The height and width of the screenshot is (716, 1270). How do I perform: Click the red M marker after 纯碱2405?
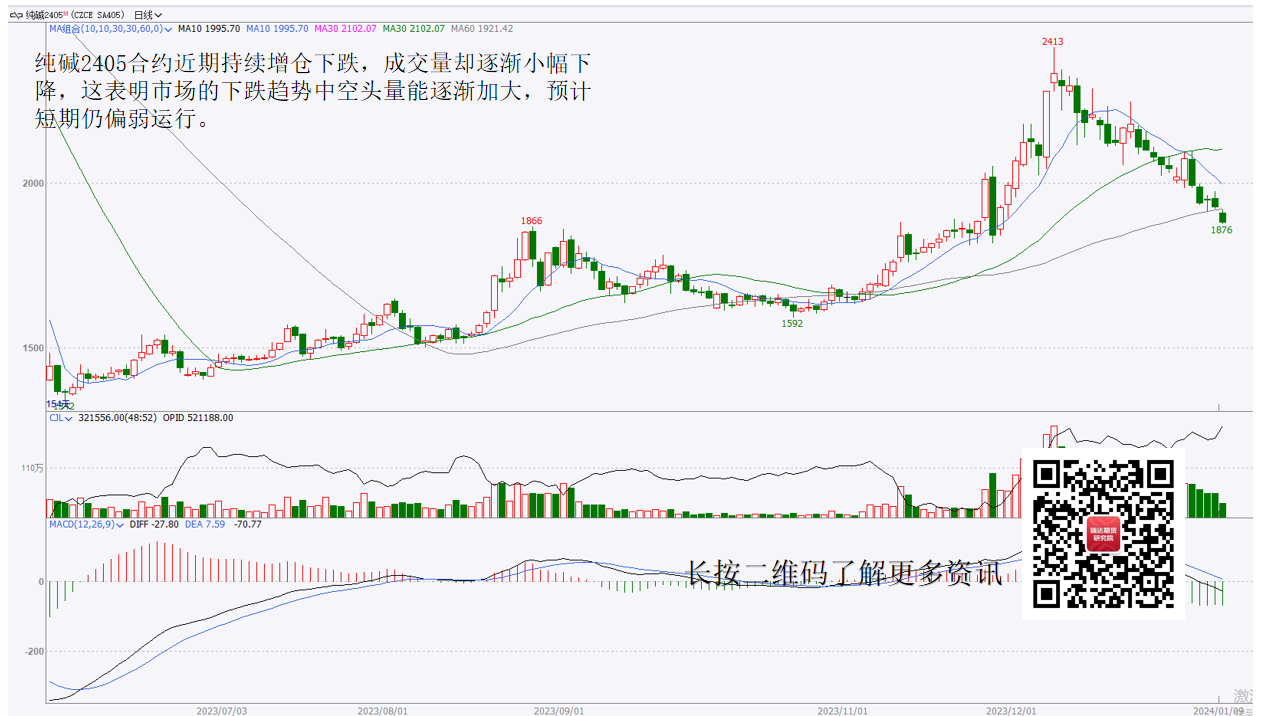[x=65, y=13]
